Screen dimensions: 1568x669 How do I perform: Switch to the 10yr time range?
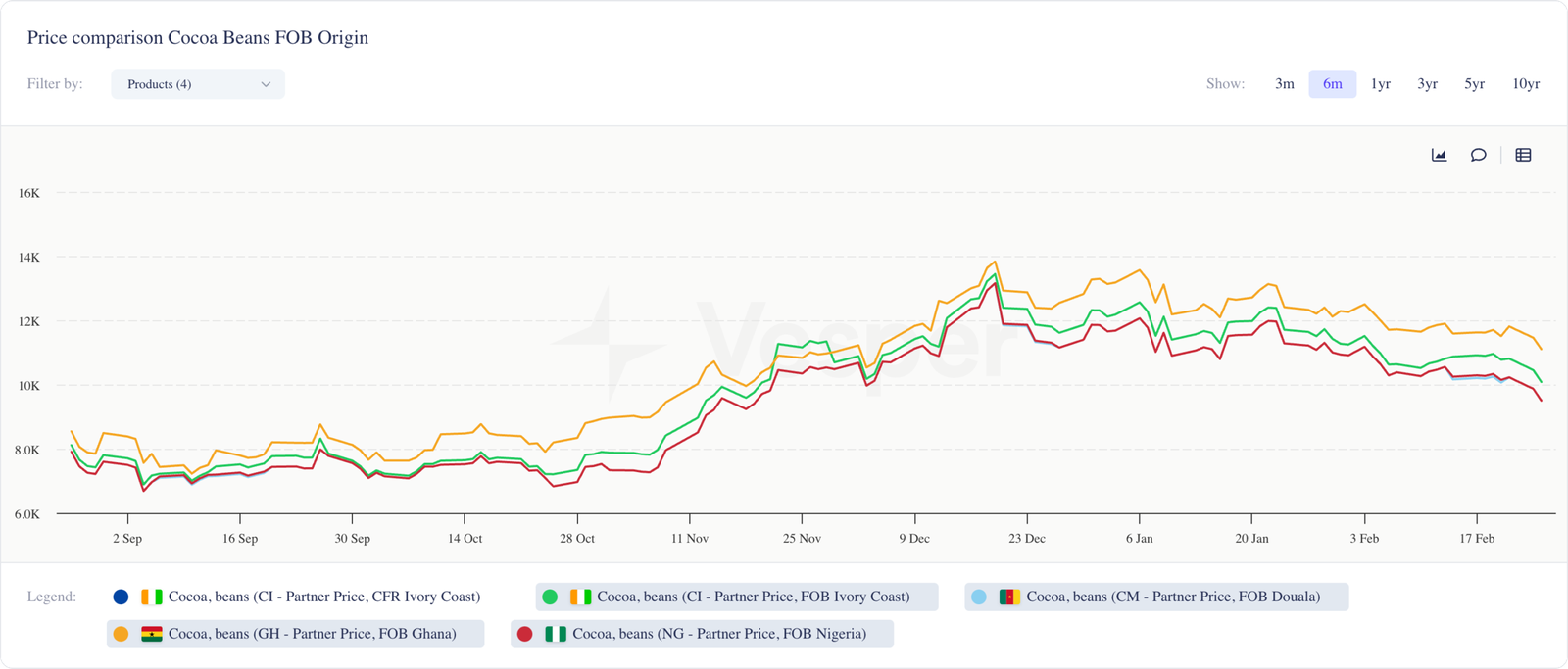tap(1525, 84)
